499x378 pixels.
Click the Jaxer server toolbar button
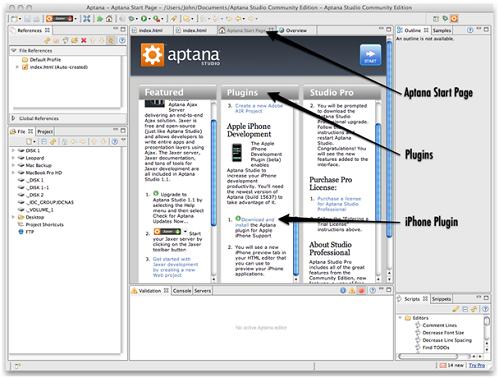point(59,19)
